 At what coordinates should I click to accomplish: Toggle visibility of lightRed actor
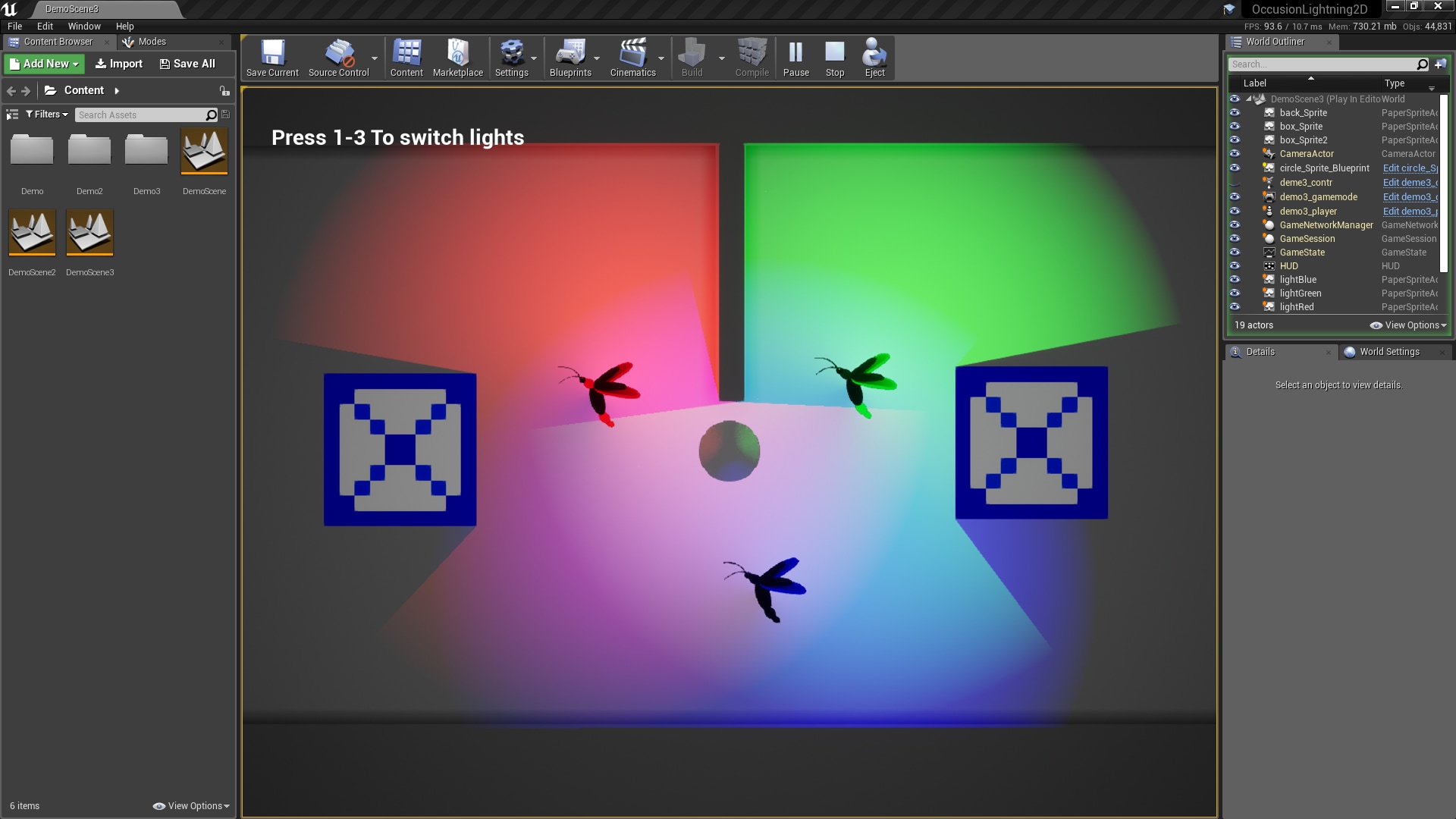click(1236, 307)
